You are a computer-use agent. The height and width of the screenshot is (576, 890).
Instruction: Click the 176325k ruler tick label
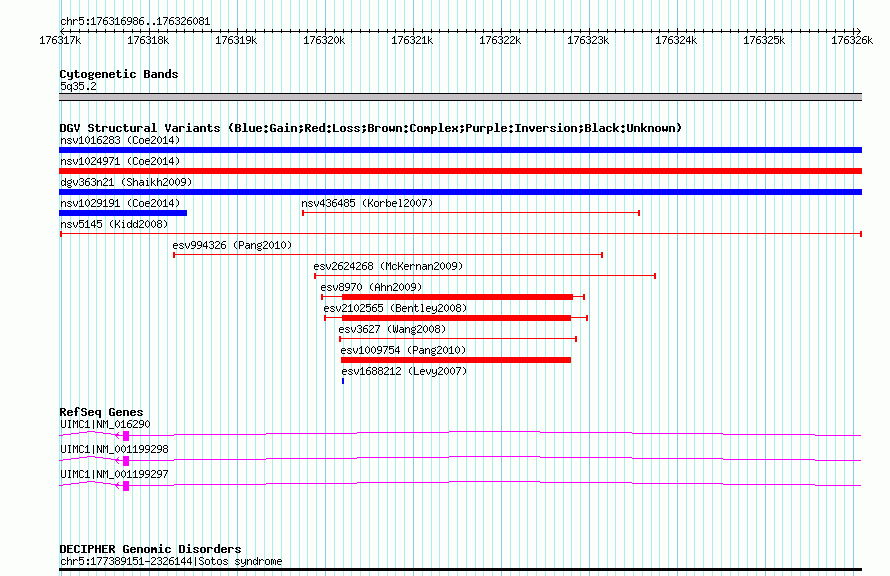coord(764,40)
